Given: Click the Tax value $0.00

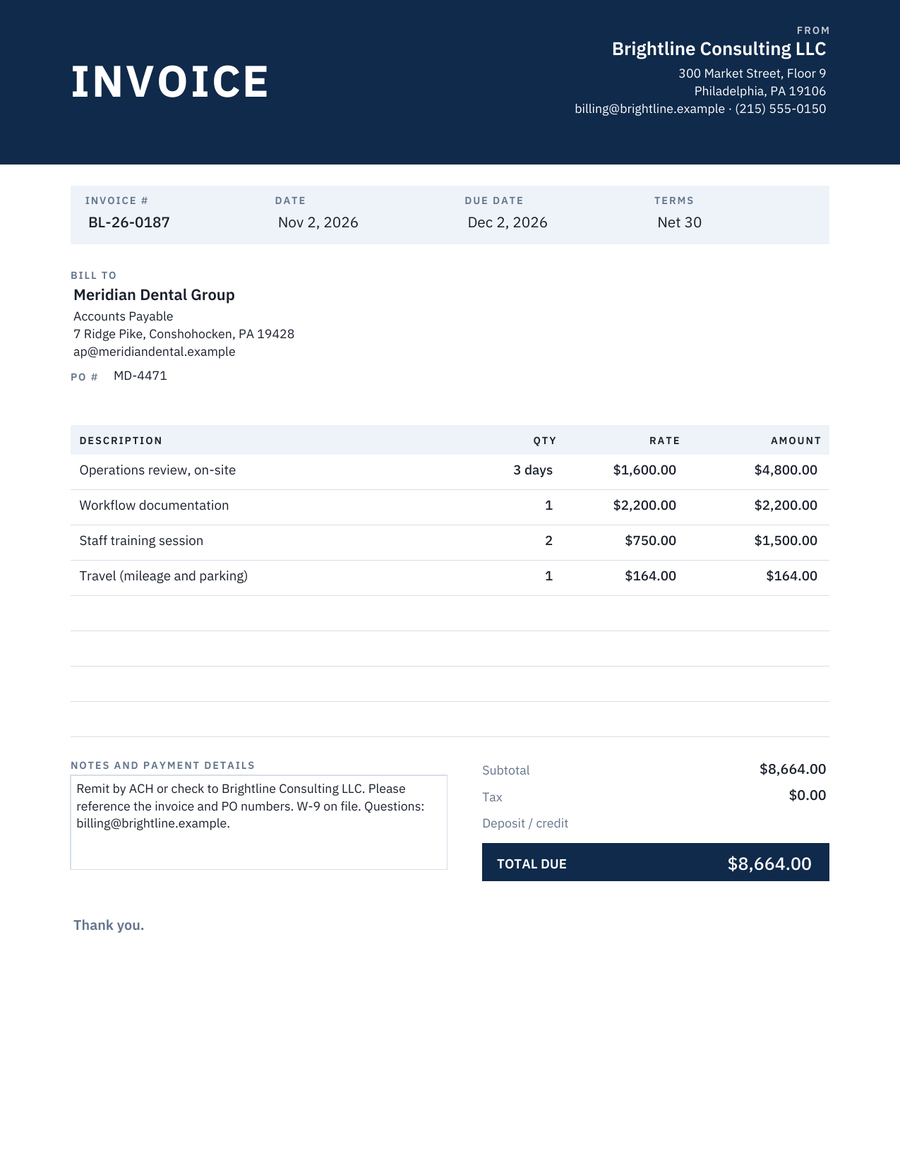Looking at the screenshot, I should (x=807, y=795).
